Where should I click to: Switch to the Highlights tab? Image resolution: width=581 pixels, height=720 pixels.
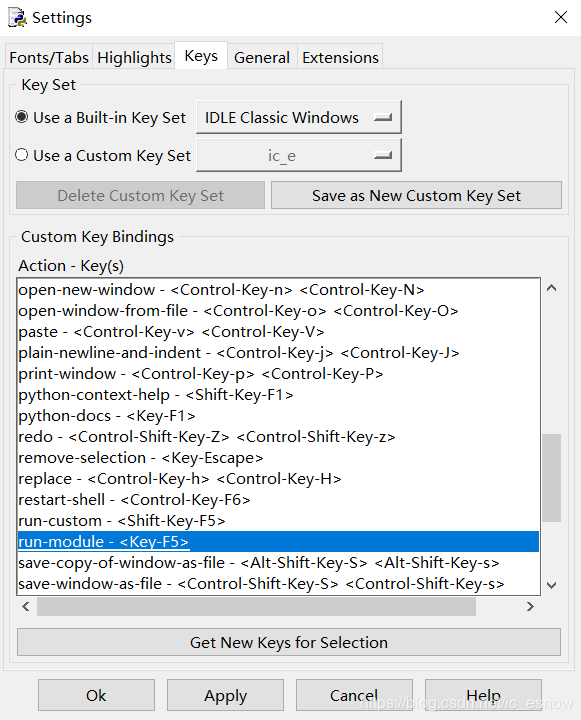[x=134, y=57]
